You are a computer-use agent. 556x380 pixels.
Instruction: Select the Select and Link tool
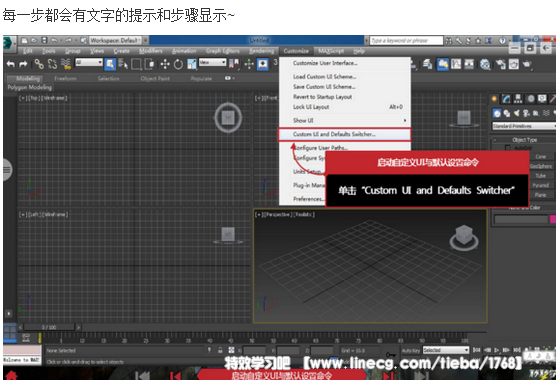[x=39, y=64]
